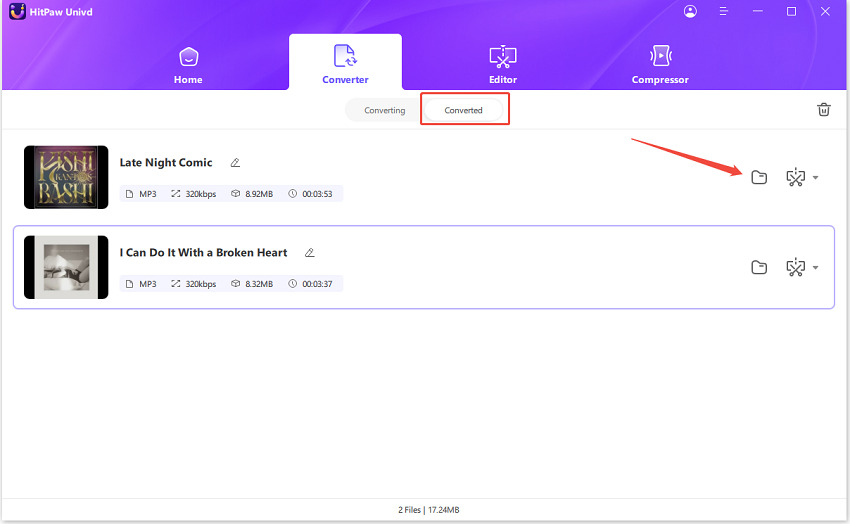Screen dimensions: 850x524
Task: Minimize the HitPaw Univd window
Action: click(758, 11)
